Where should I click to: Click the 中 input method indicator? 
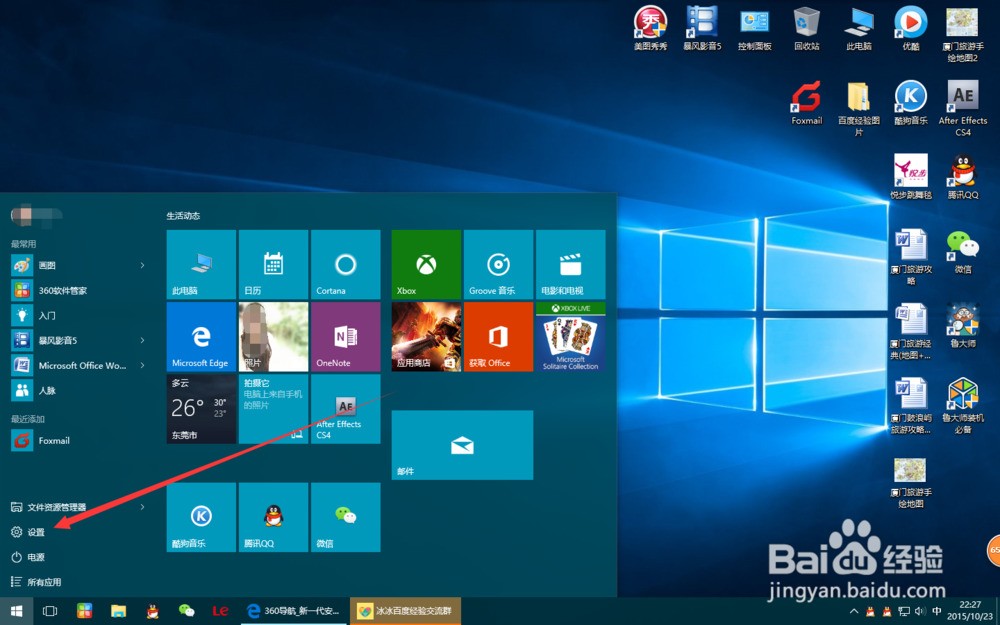click(x=937, y=612)
